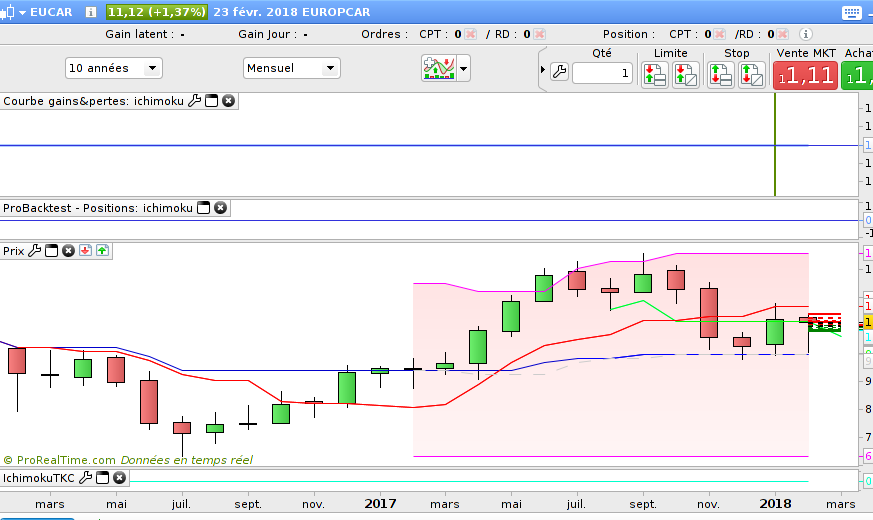The image size is (873, 520).
Task: Click the first Limite order icon
Action: 655,75
